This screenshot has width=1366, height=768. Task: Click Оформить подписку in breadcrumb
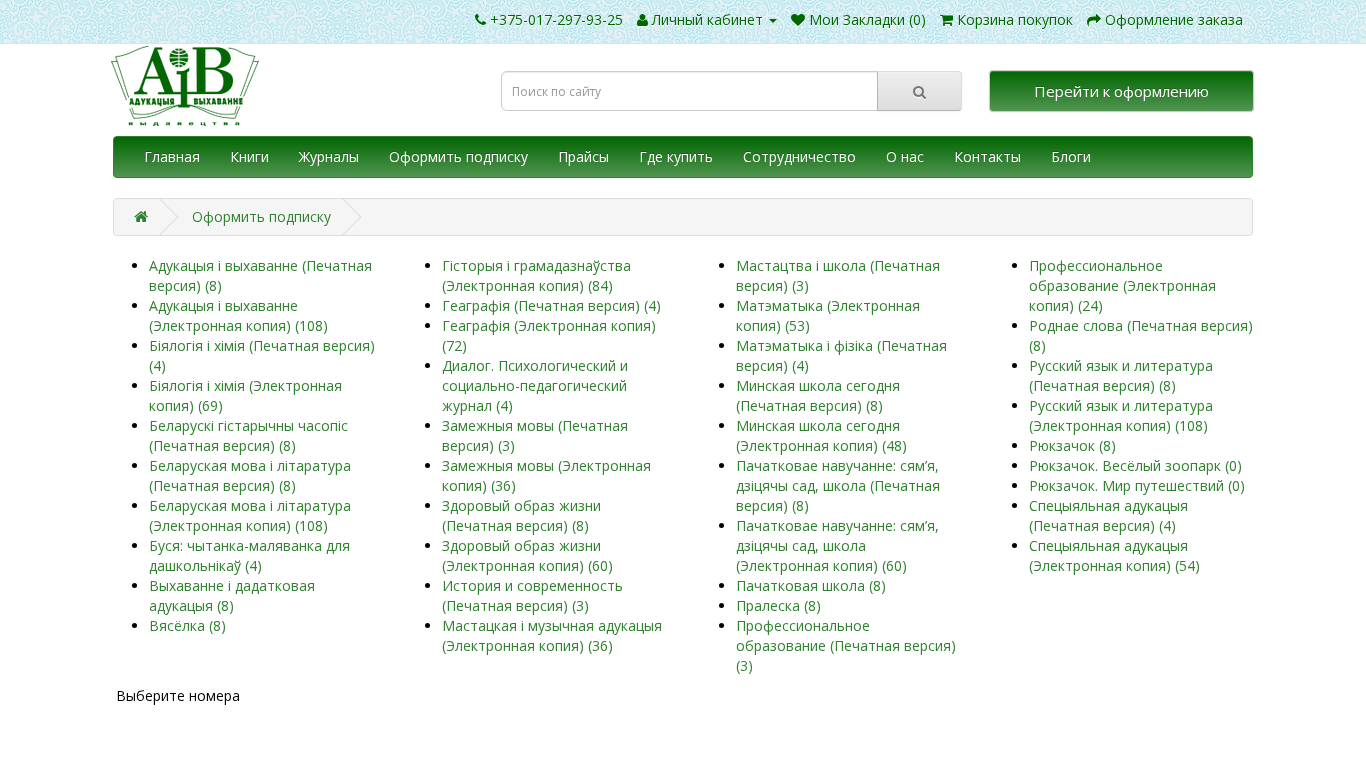point(261,217)
